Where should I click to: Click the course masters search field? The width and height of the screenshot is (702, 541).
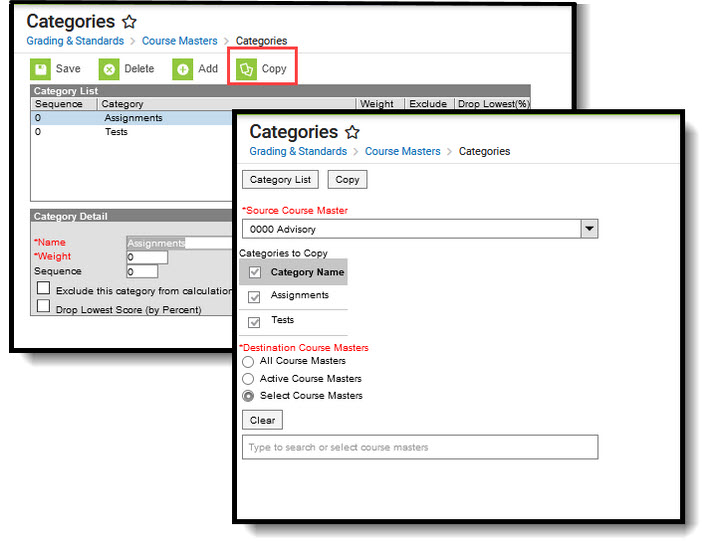[420, 447]
